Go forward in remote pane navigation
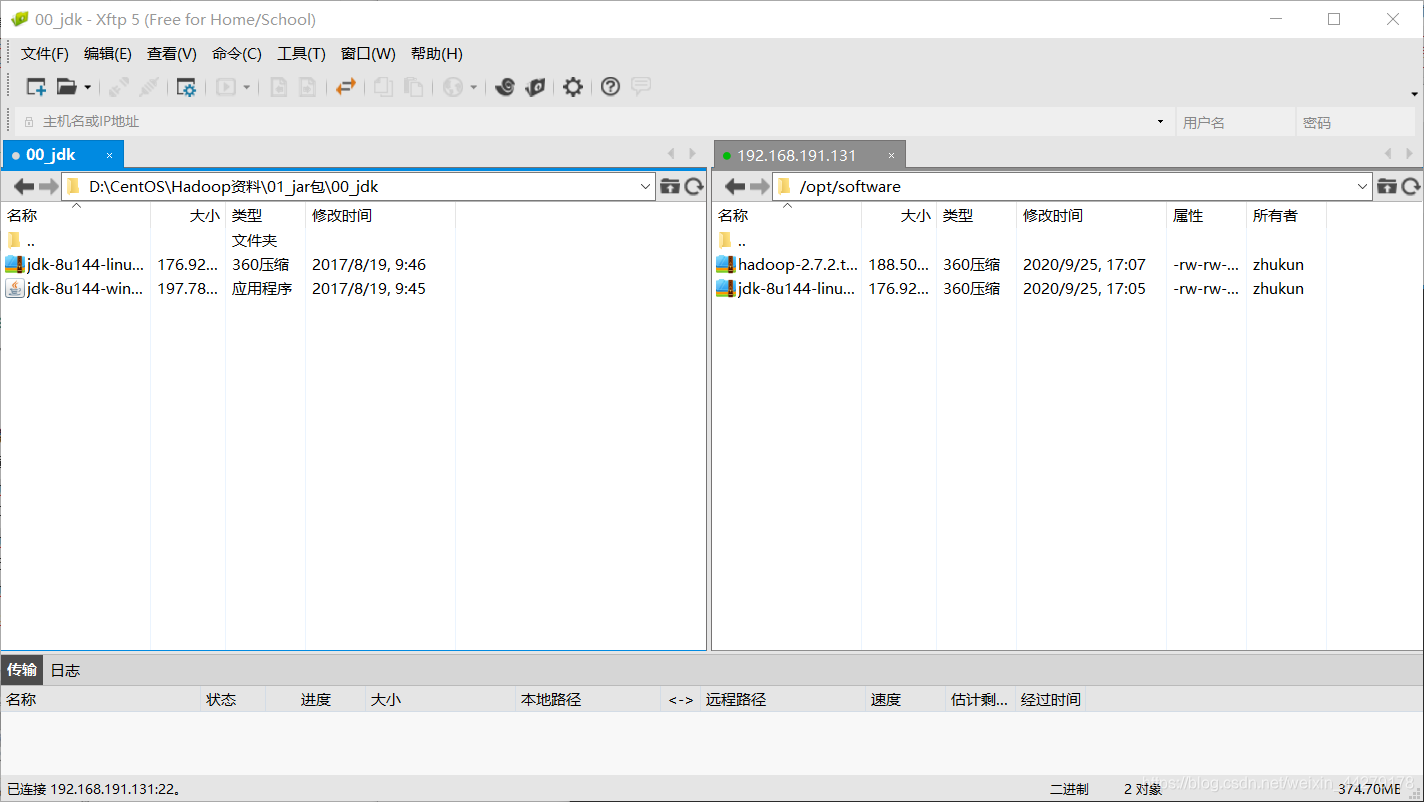This screenshot has height=802, width=1424. [759, 186]
